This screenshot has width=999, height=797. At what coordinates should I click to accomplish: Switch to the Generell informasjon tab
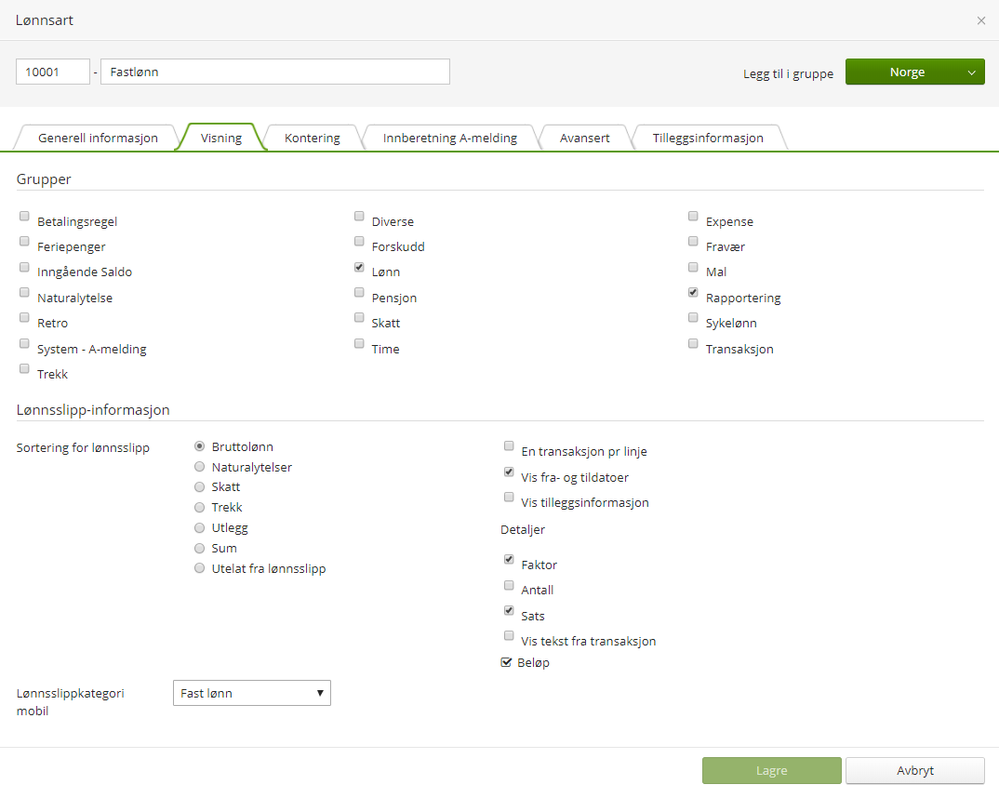pyautogui.click(x=97, y=138)
